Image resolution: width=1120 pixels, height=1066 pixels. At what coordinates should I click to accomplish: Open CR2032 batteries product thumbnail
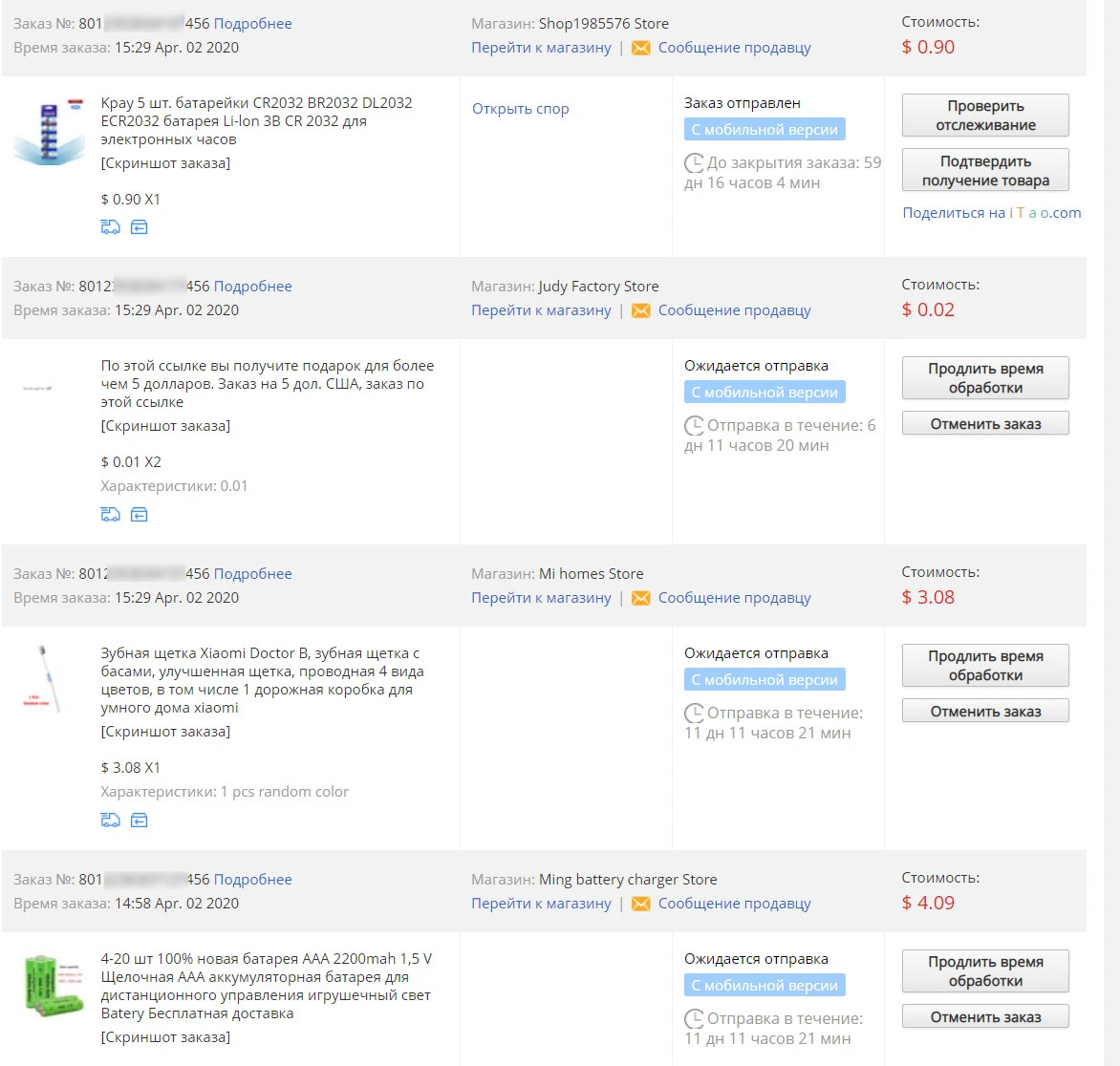pos(49,132)
